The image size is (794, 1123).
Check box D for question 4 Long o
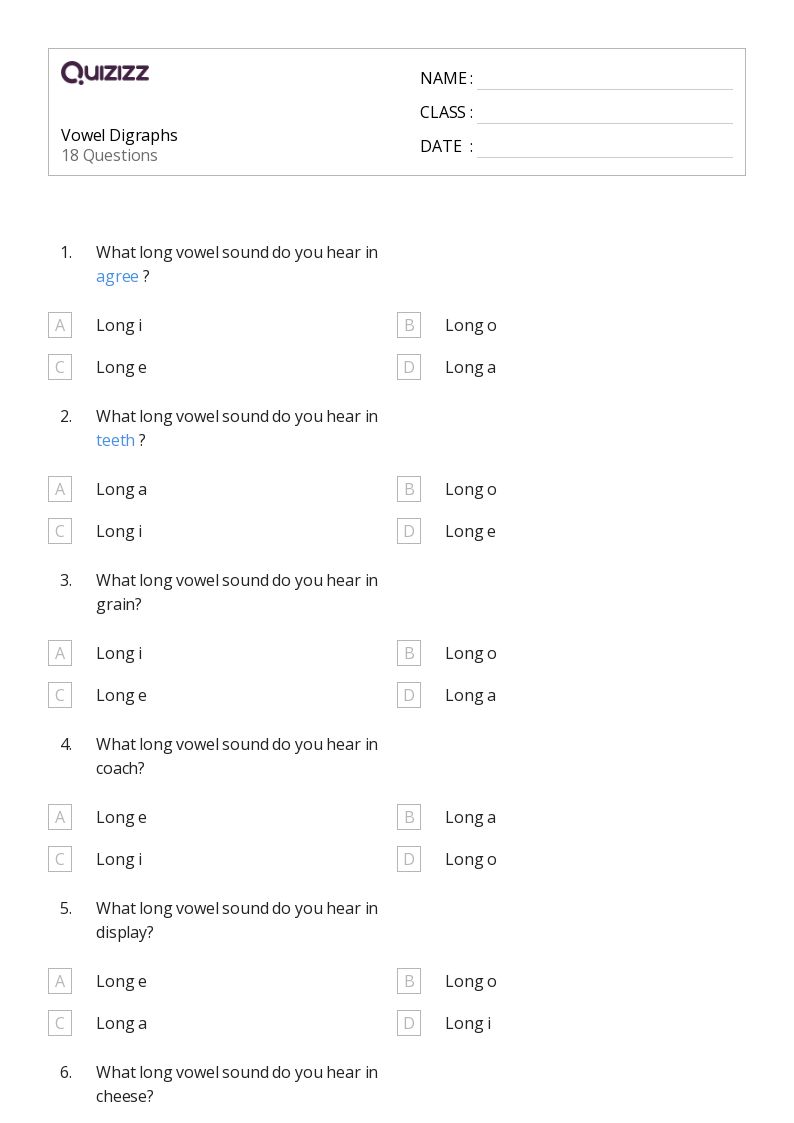409,859
